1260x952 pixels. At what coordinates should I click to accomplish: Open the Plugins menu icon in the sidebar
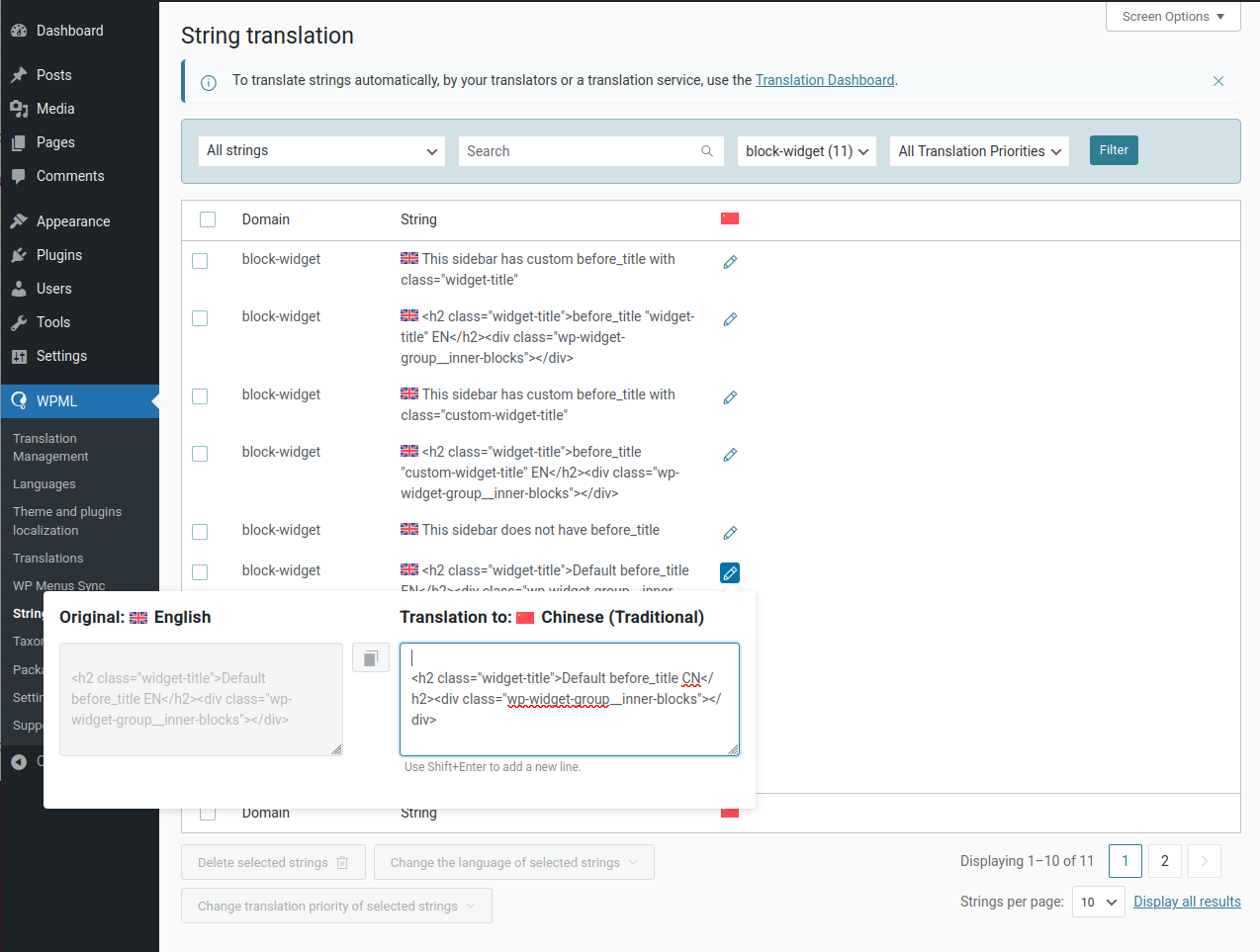click(19, 255)
